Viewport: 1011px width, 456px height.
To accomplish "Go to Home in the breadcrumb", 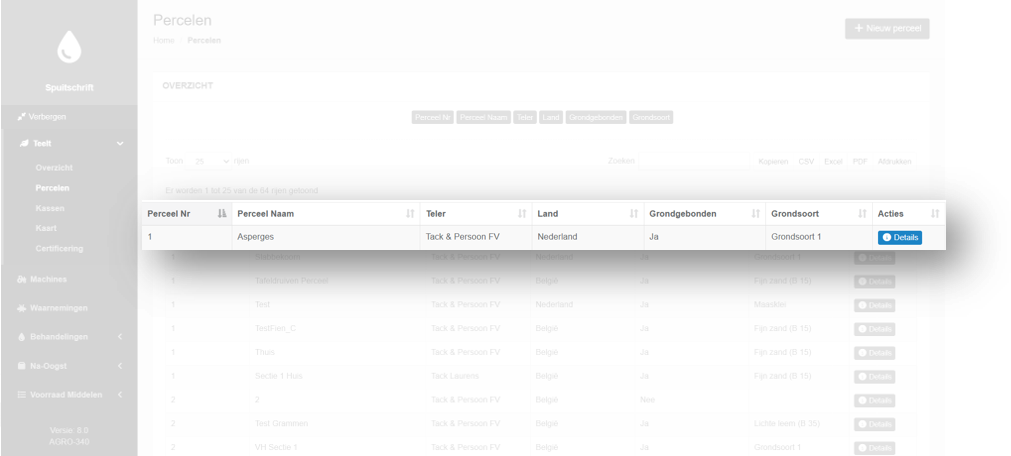I will point(164,40).
